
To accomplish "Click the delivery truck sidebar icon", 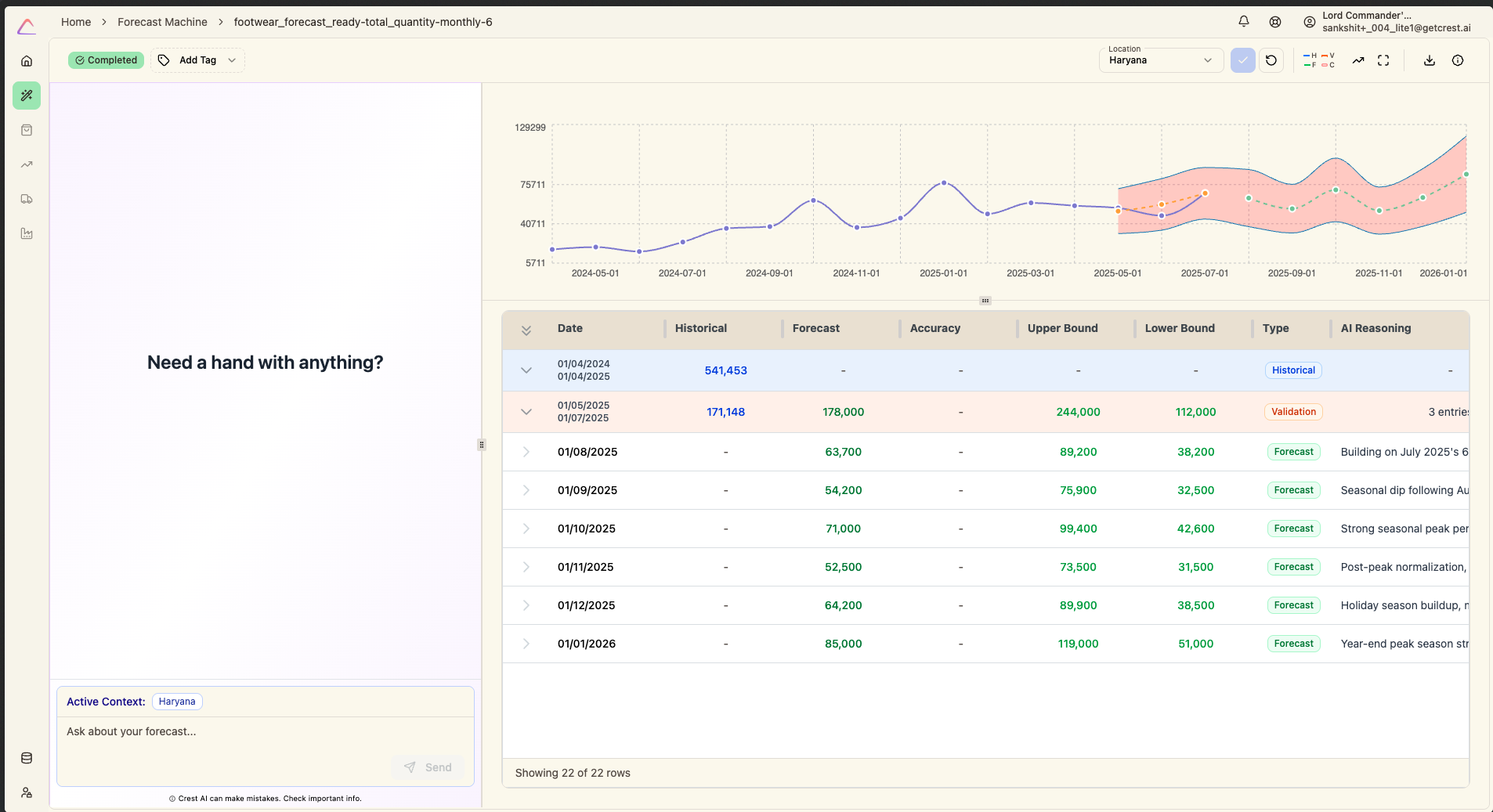I will 27,199.
